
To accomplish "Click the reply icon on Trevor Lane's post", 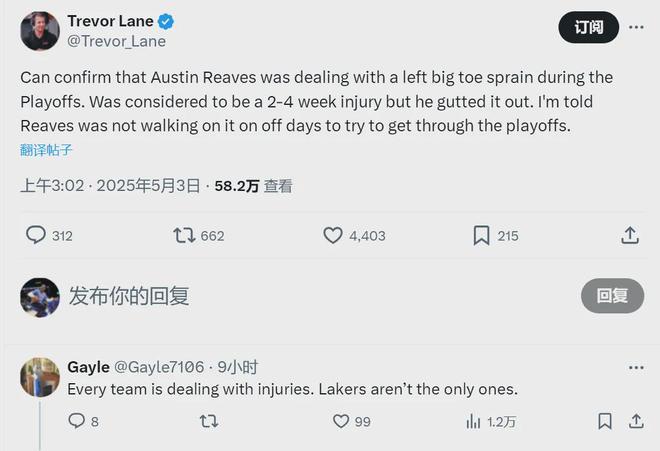I will 36,235.
